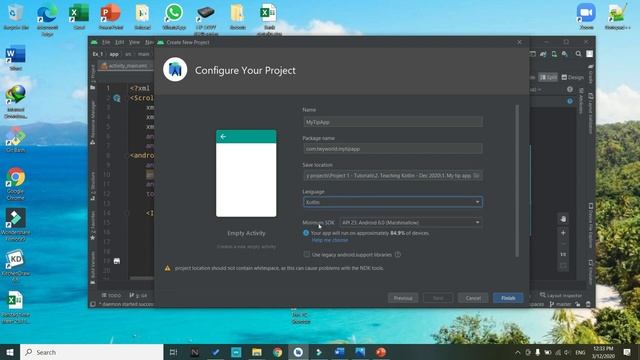Click the dialog vertical scrollbar
This screenshot has width=640, height=360.
point(517,180)
